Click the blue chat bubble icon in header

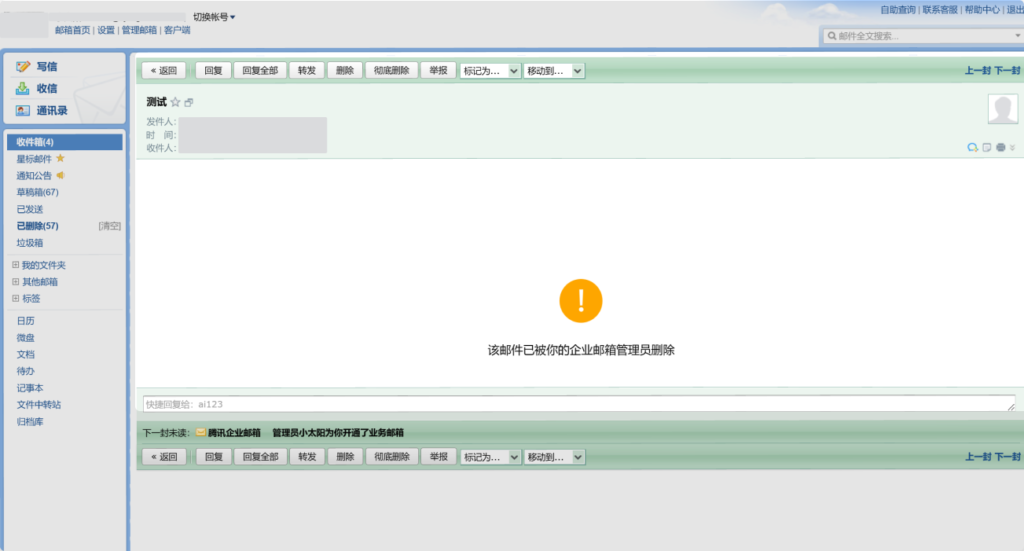pyautogui.click(x=972, y=148)
